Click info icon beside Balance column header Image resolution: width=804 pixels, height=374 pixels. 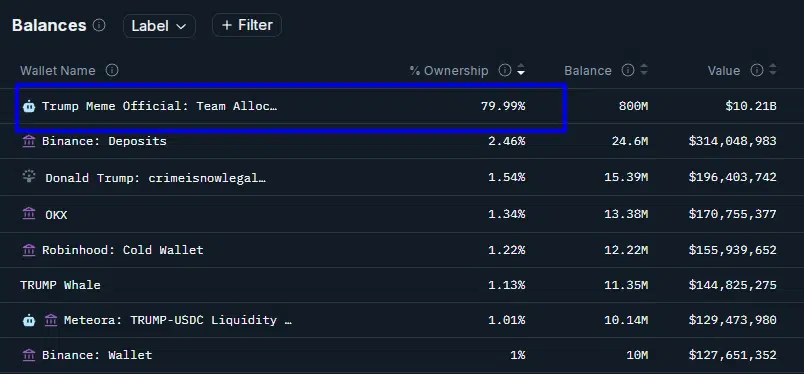pos(628,70)
